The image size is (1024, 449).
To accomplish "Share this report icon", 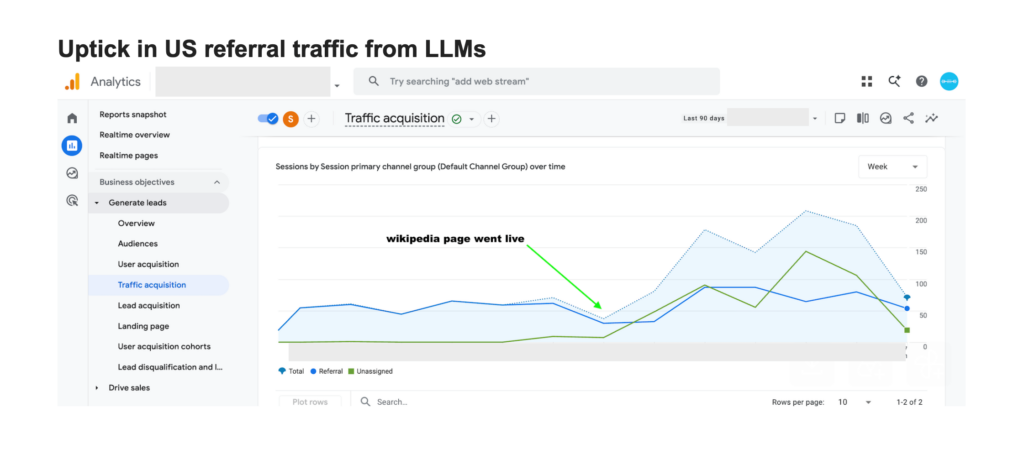I will point(908,118).
